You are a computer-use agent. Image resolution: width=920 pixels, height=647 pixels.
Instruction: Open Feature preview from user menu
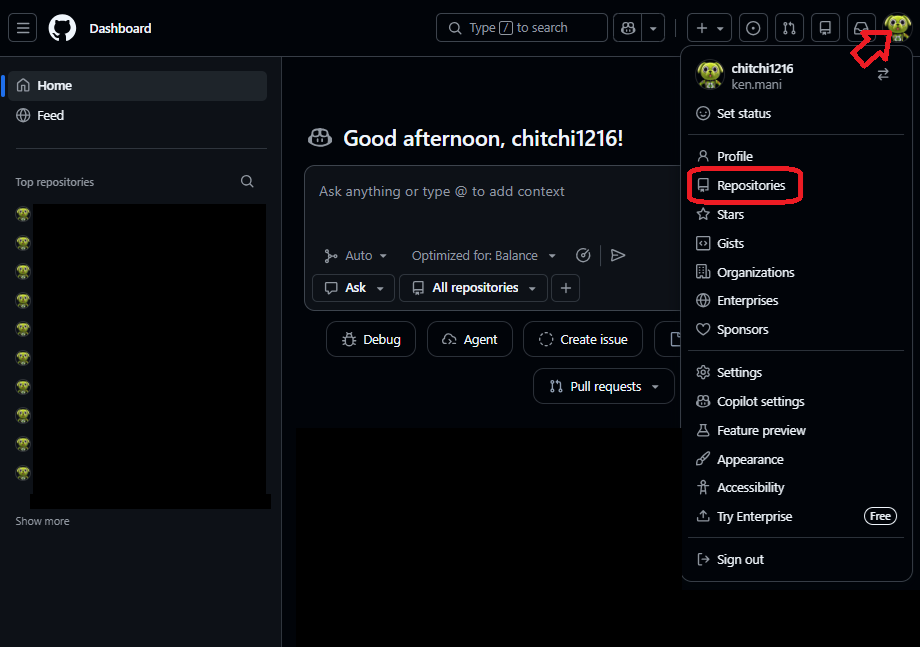(x=796, y=431)
